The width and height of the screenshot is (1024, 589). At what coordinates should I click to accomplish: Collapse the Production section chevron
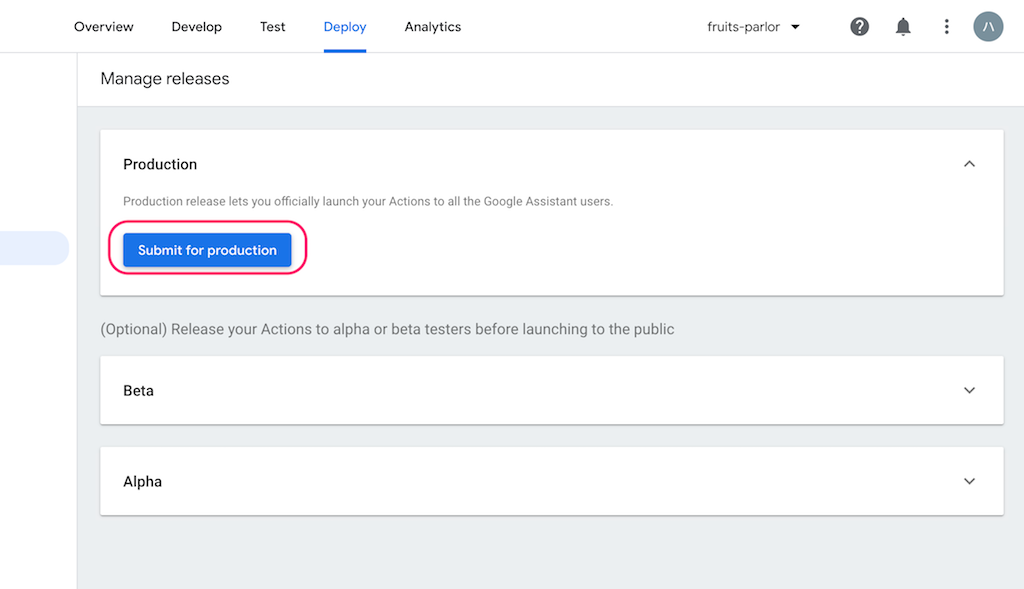968,164
